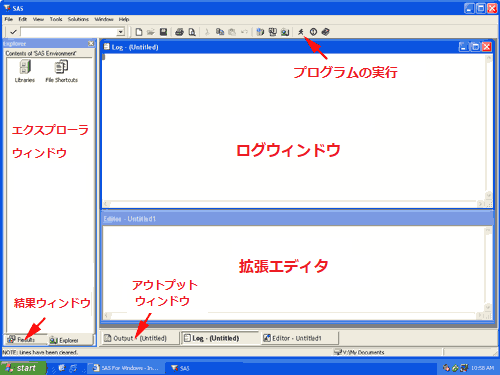Screen dimensions: 500x375
Task: Open the Window menu
Action: (104, 19)
